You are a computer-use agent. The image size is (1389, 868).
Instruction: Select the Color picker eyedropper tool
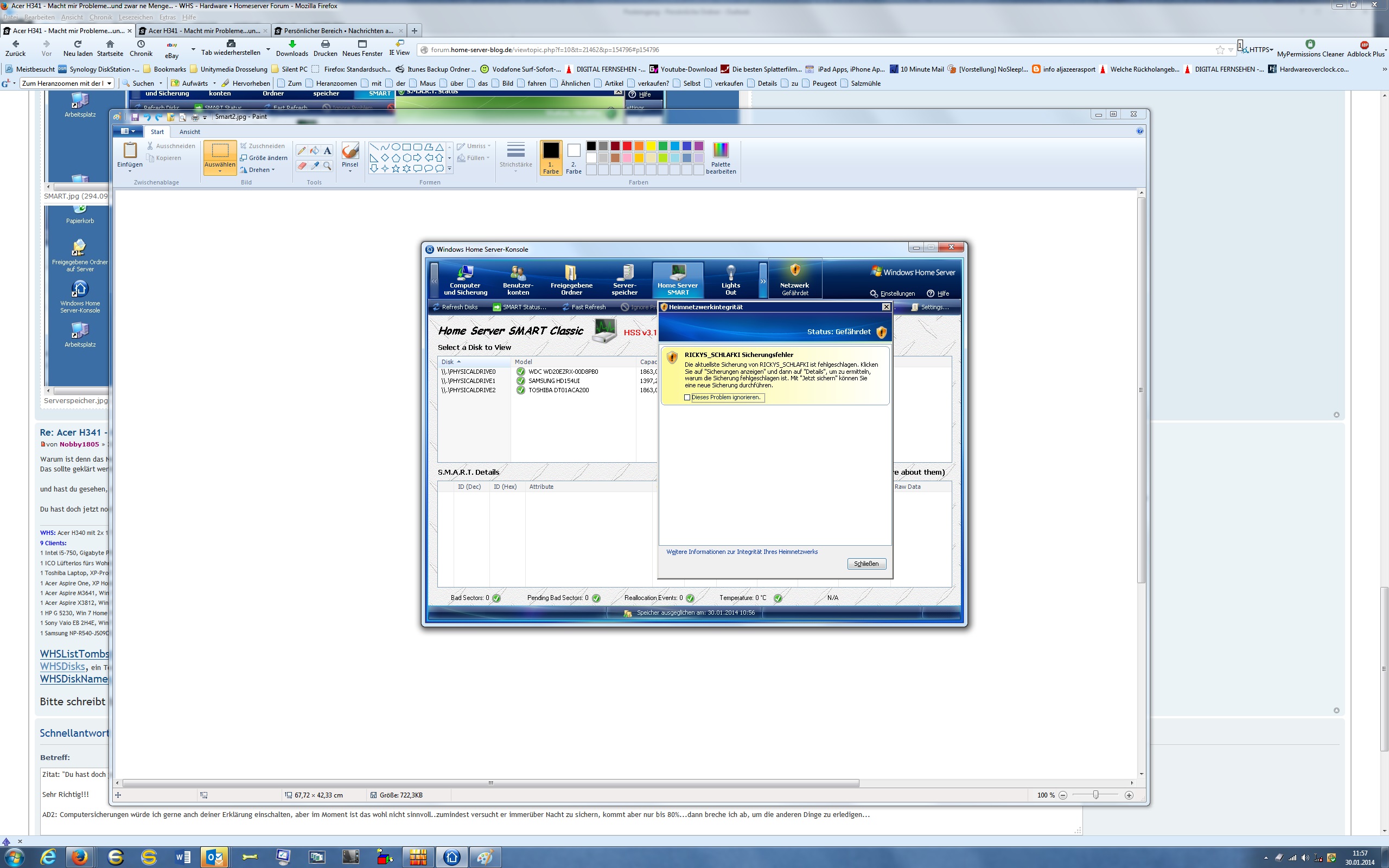(x=315, y=166)
